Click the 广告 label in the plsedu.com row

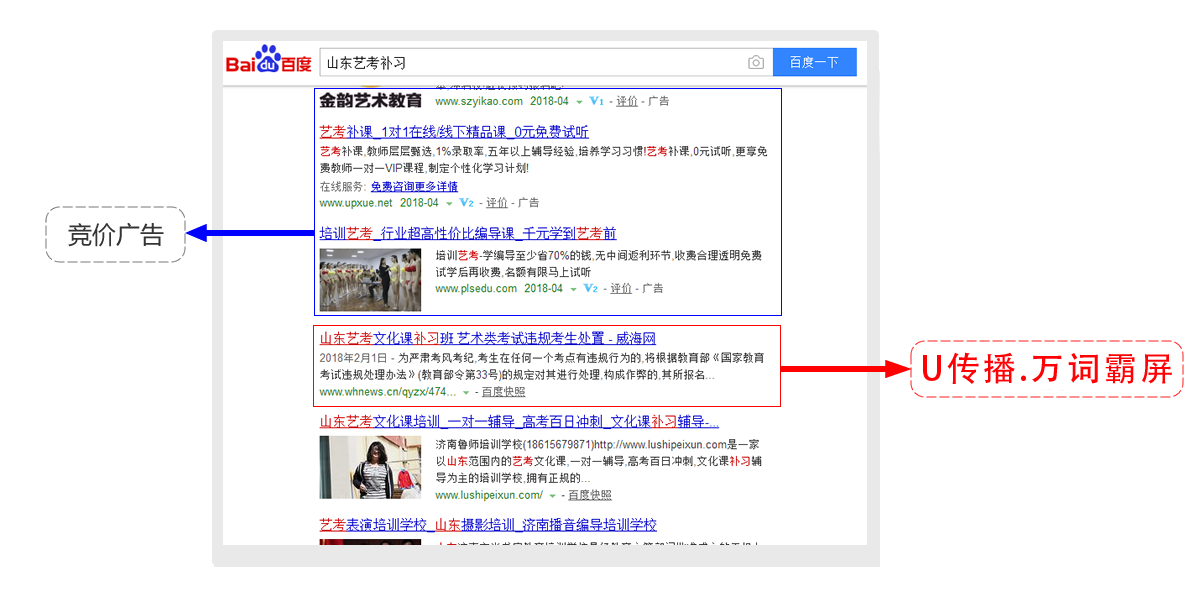click(653, 289)
